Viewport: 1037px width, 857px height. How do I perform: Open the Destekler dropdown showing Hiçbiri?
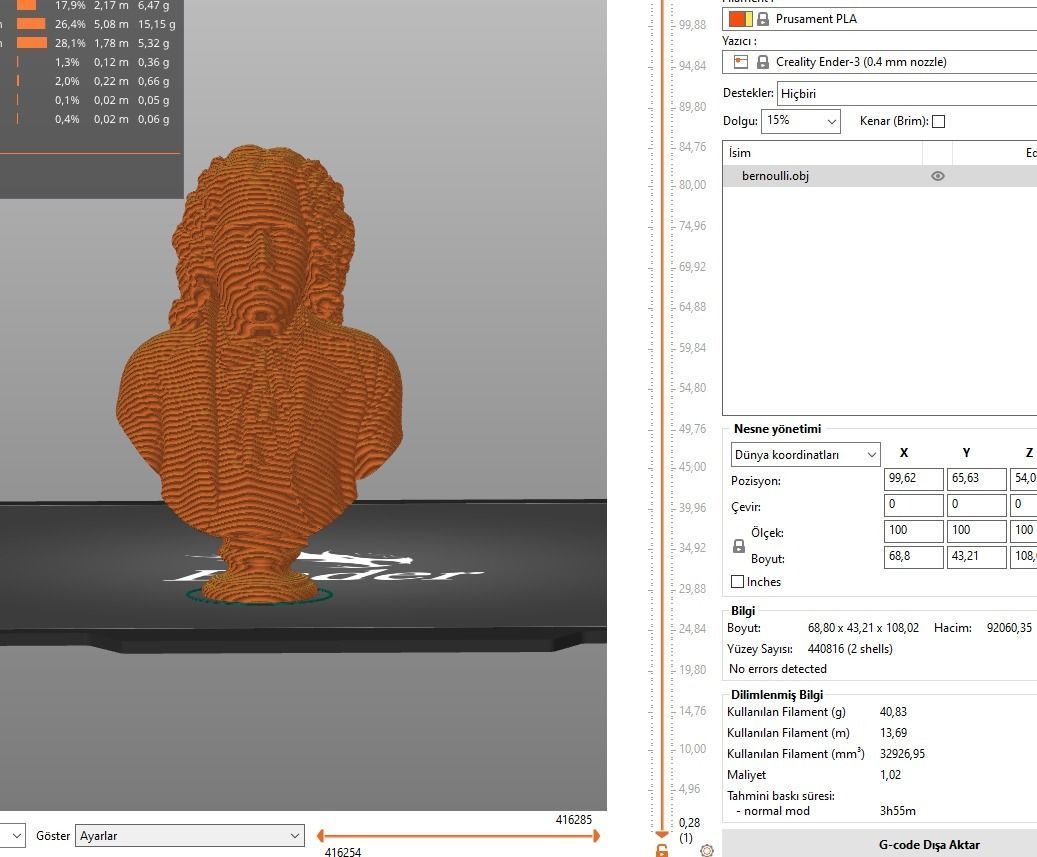pos(907,93)
